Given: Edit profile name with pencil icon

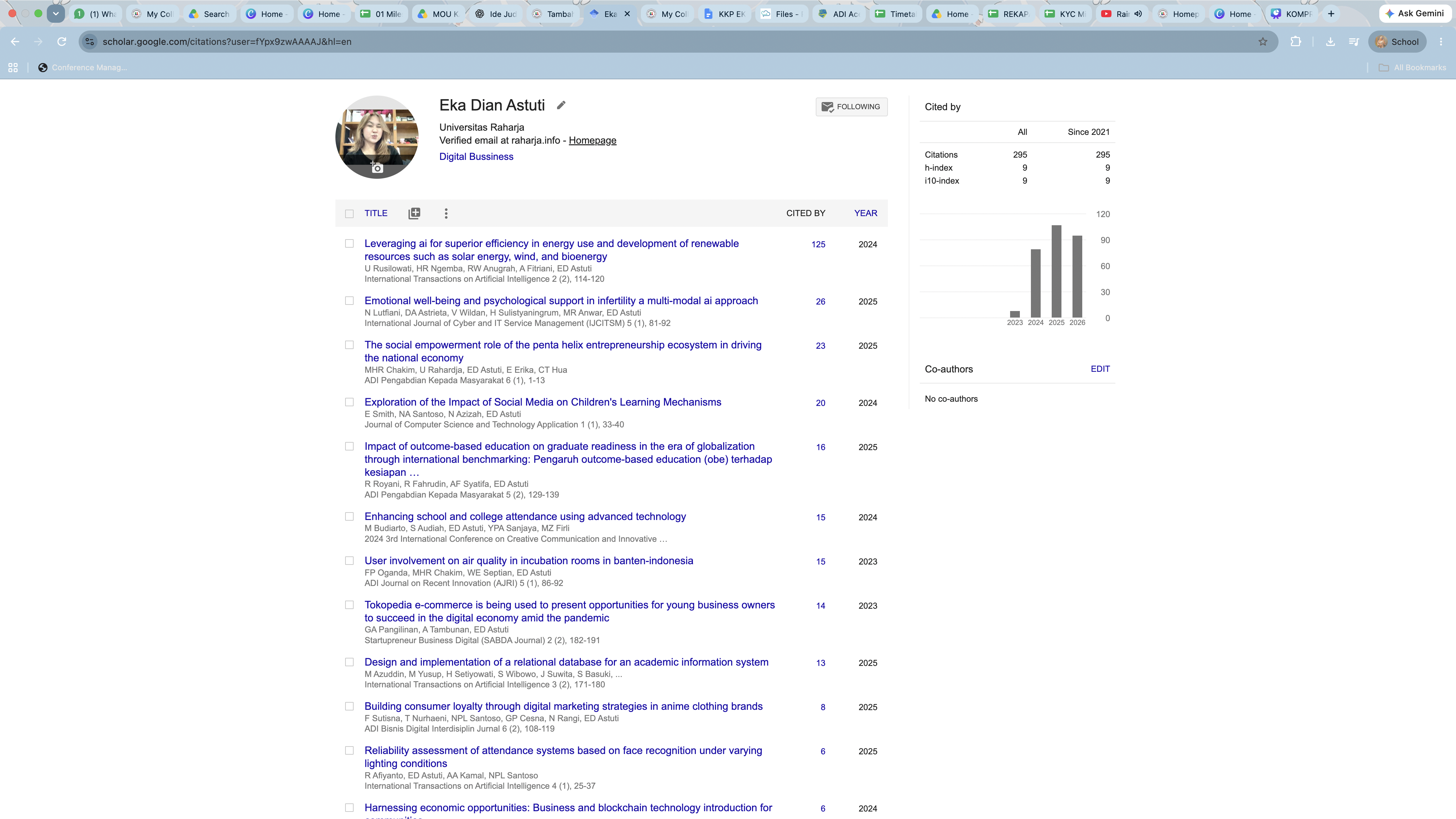Looking at the screenshot, I should [x=561, y=105].
